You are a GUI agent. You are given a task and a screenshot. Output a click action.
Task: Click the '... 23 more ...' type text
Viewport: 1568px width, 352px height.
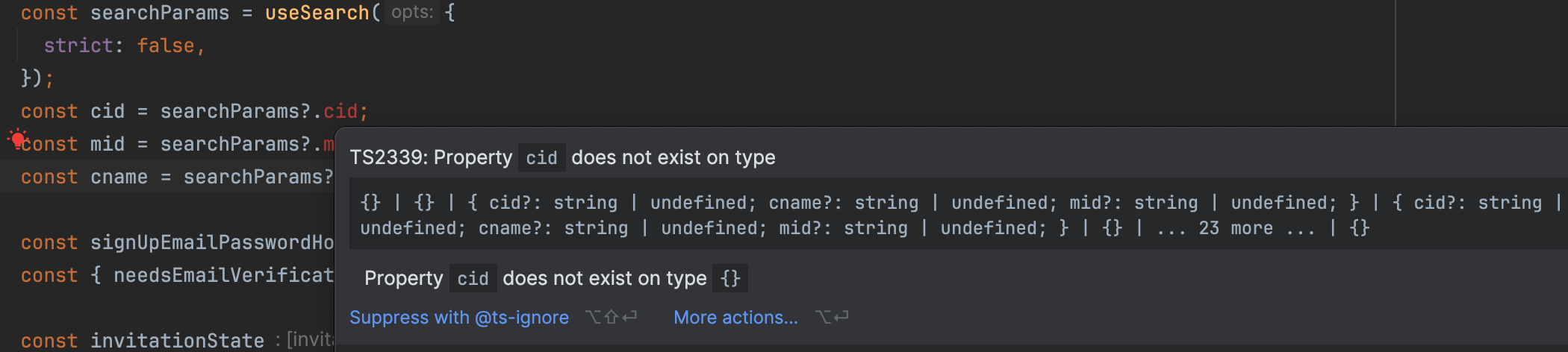point(1235,228)
